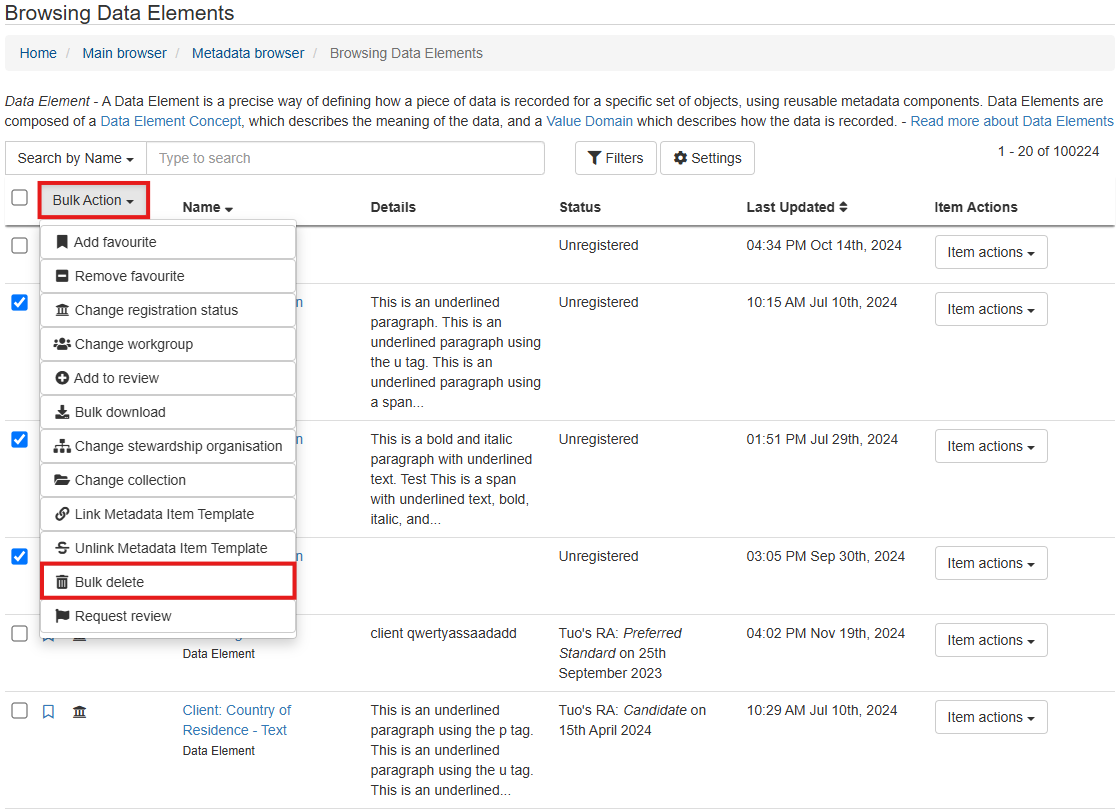The height and width of the screenshot is (810, 1117).
Task: Open the Search by Name dropdown
Action: (76, 158)
